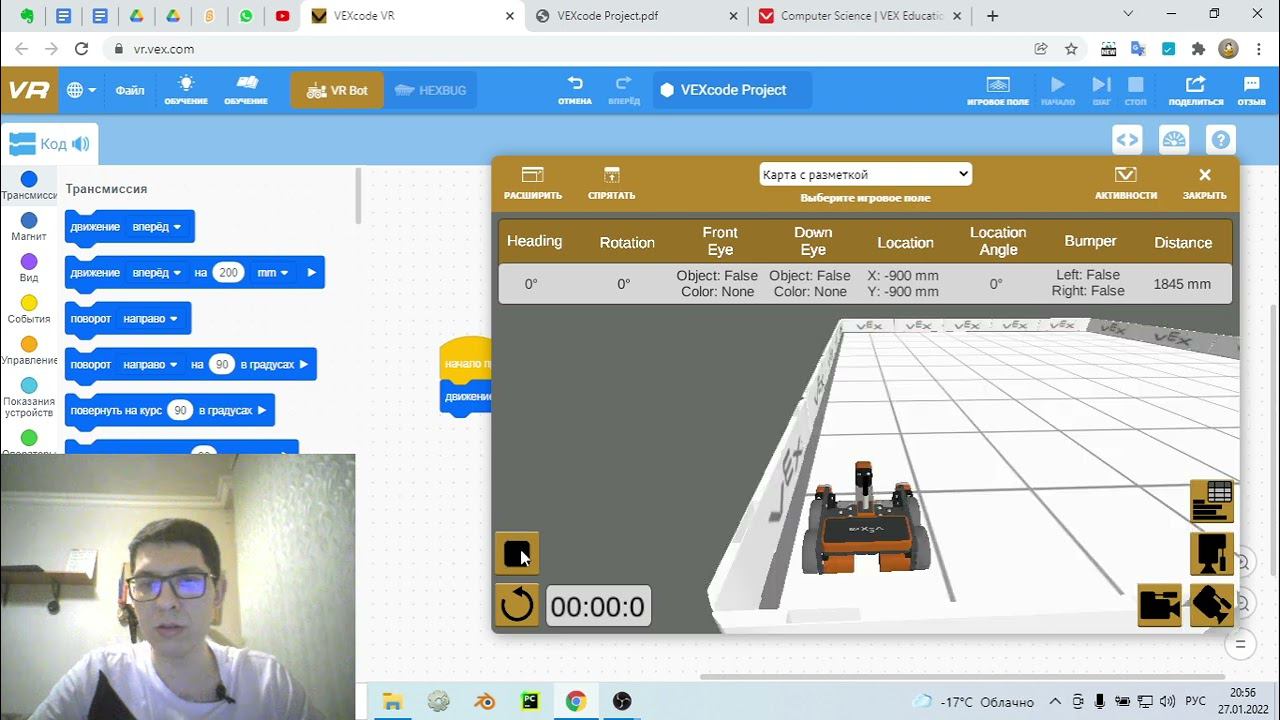Click the Вперёд redo arrow

pos(624,90)
